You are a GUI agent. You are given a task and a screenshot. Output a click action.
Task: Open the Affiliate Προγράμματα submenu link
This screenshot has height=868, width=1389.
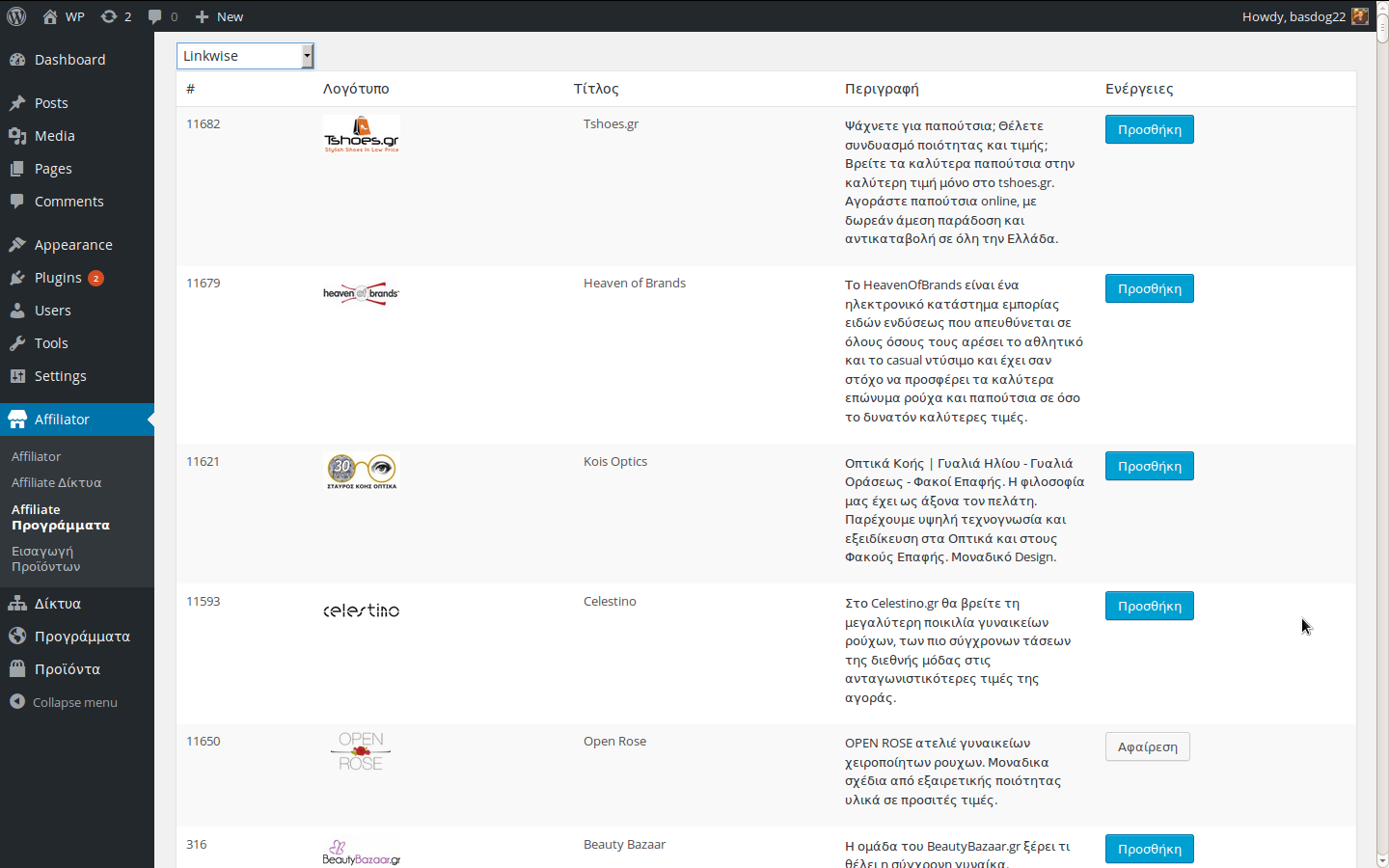[x=61, y=518]
